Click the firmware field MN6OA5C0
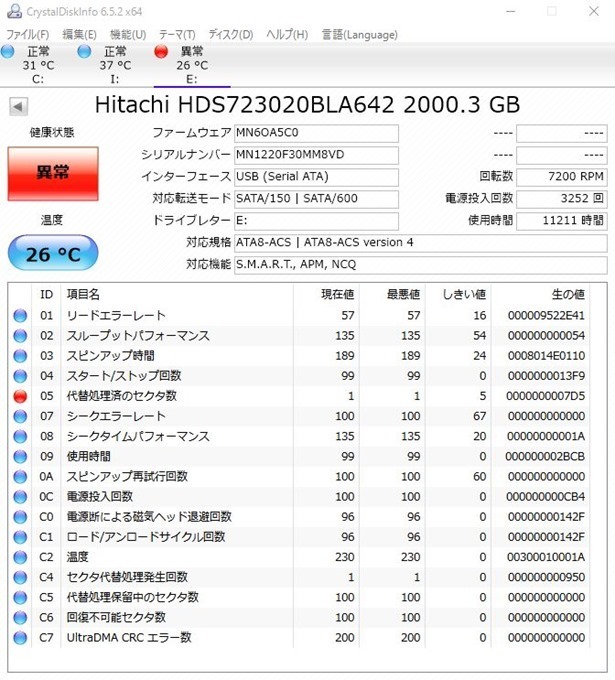Viewport: 615px width, 680px height. coord(316,133)
